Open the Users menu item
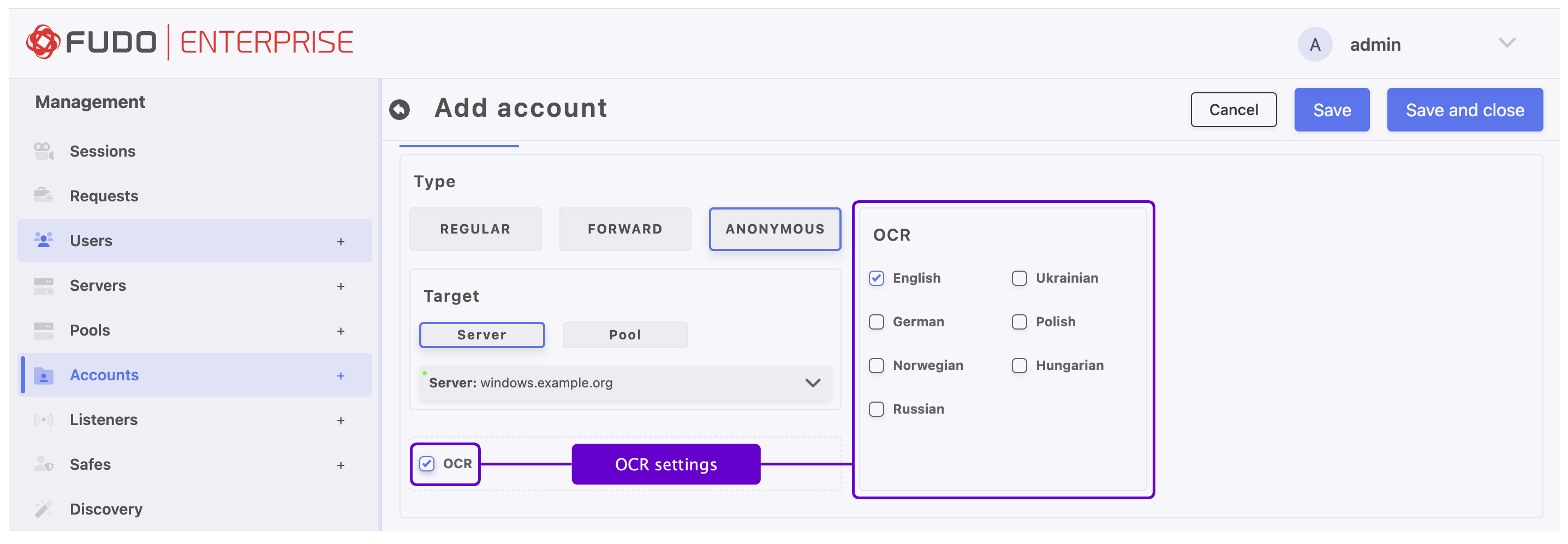 click(x=195, y=241)
